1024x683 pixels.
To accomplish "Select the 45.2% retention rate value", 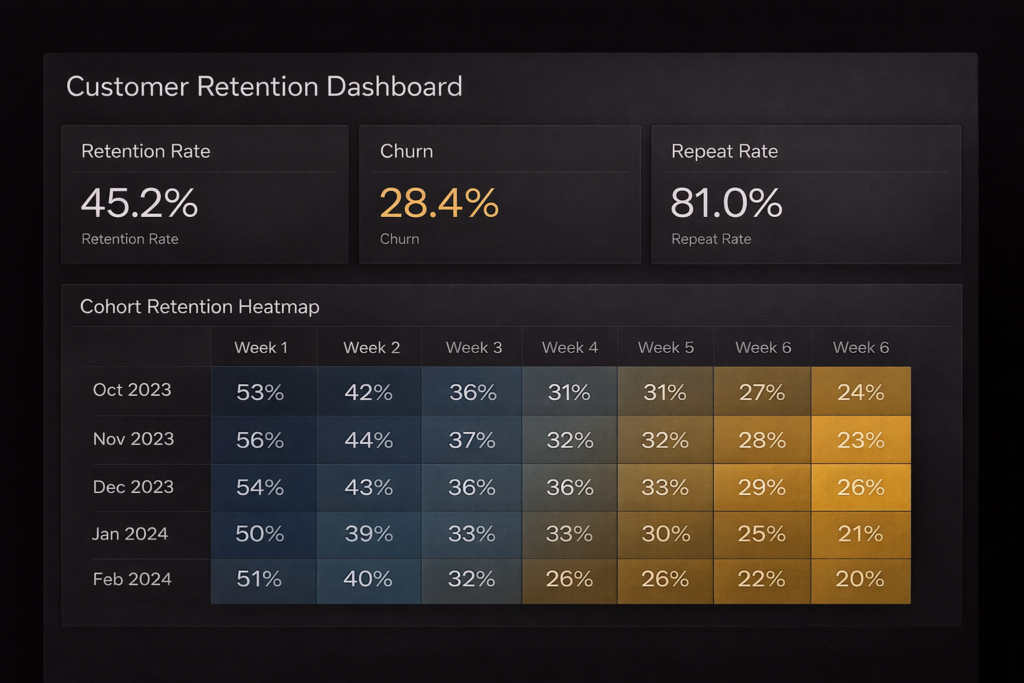I will pyautogui.click(x=139, y=203).
